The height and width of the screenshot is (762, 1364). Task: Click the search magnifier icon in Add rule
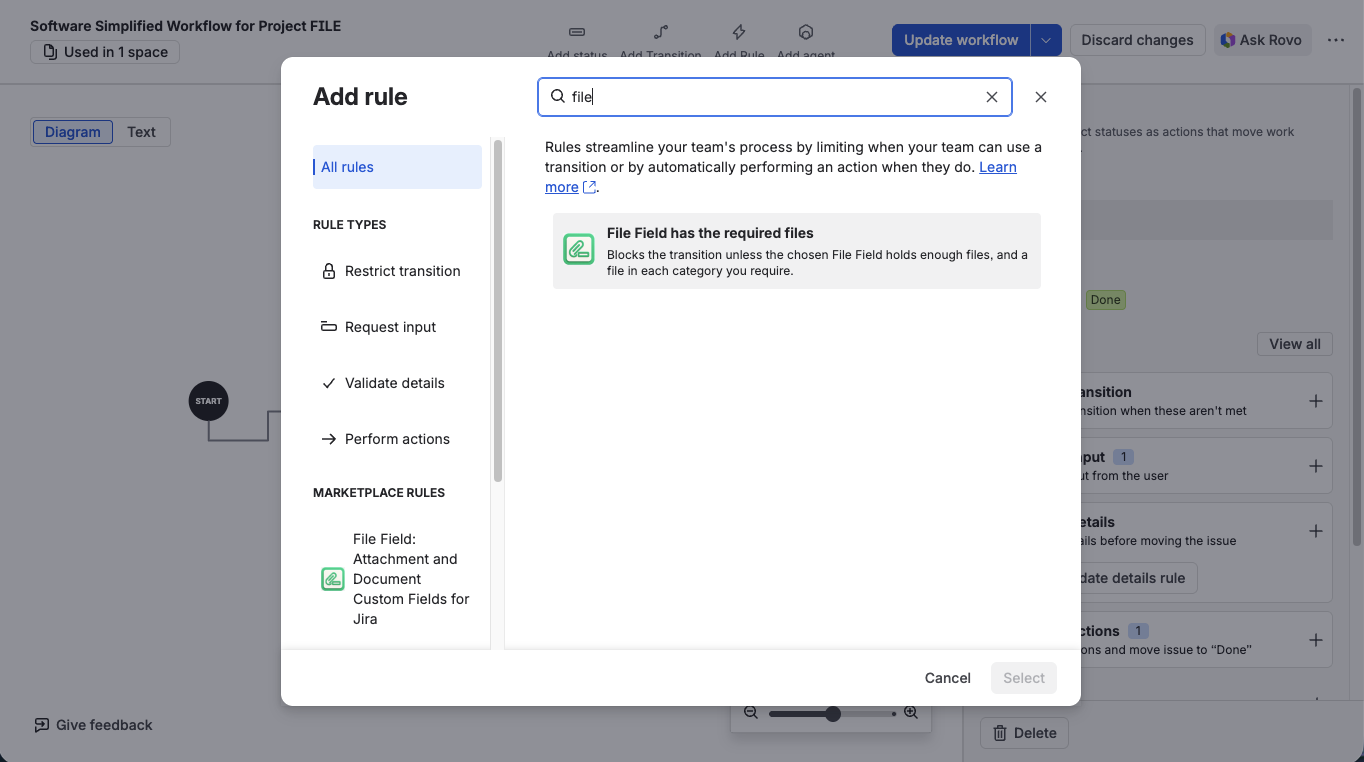558,97
